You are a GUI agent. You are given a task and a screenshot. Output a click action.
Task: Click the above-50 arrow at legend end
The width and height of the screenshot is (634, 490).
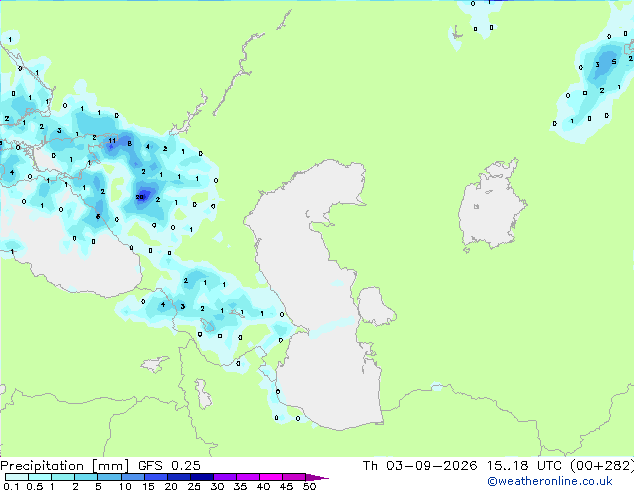317,477
